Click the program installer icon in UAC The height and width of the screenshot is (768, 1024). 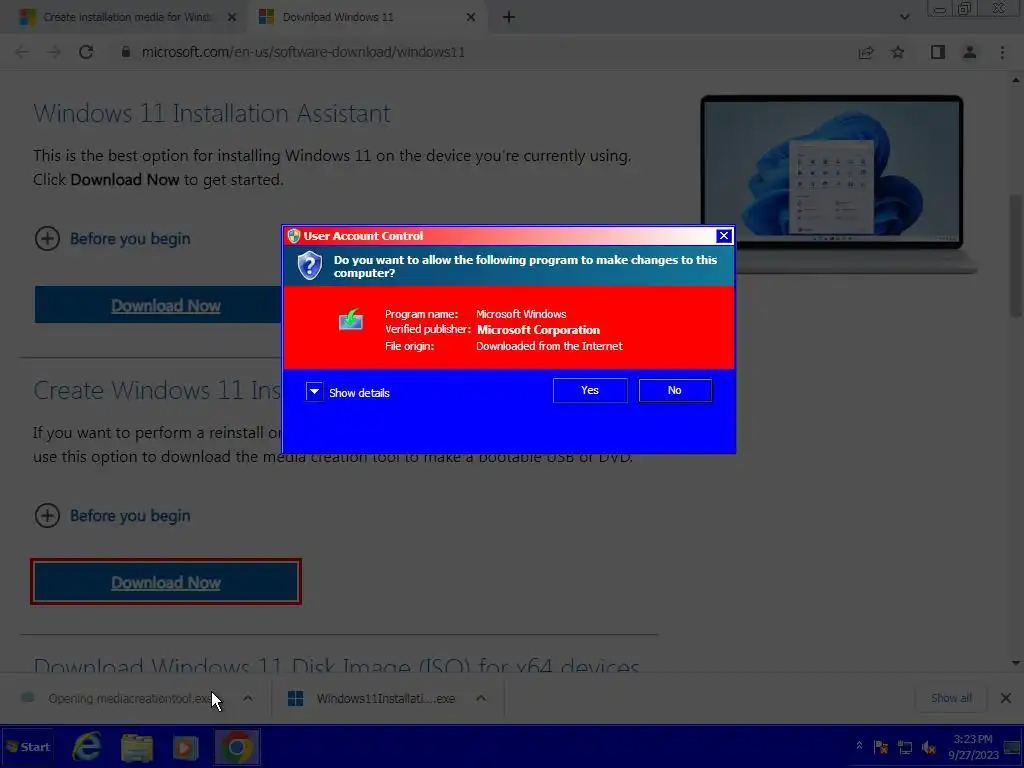tap(351, 320)
